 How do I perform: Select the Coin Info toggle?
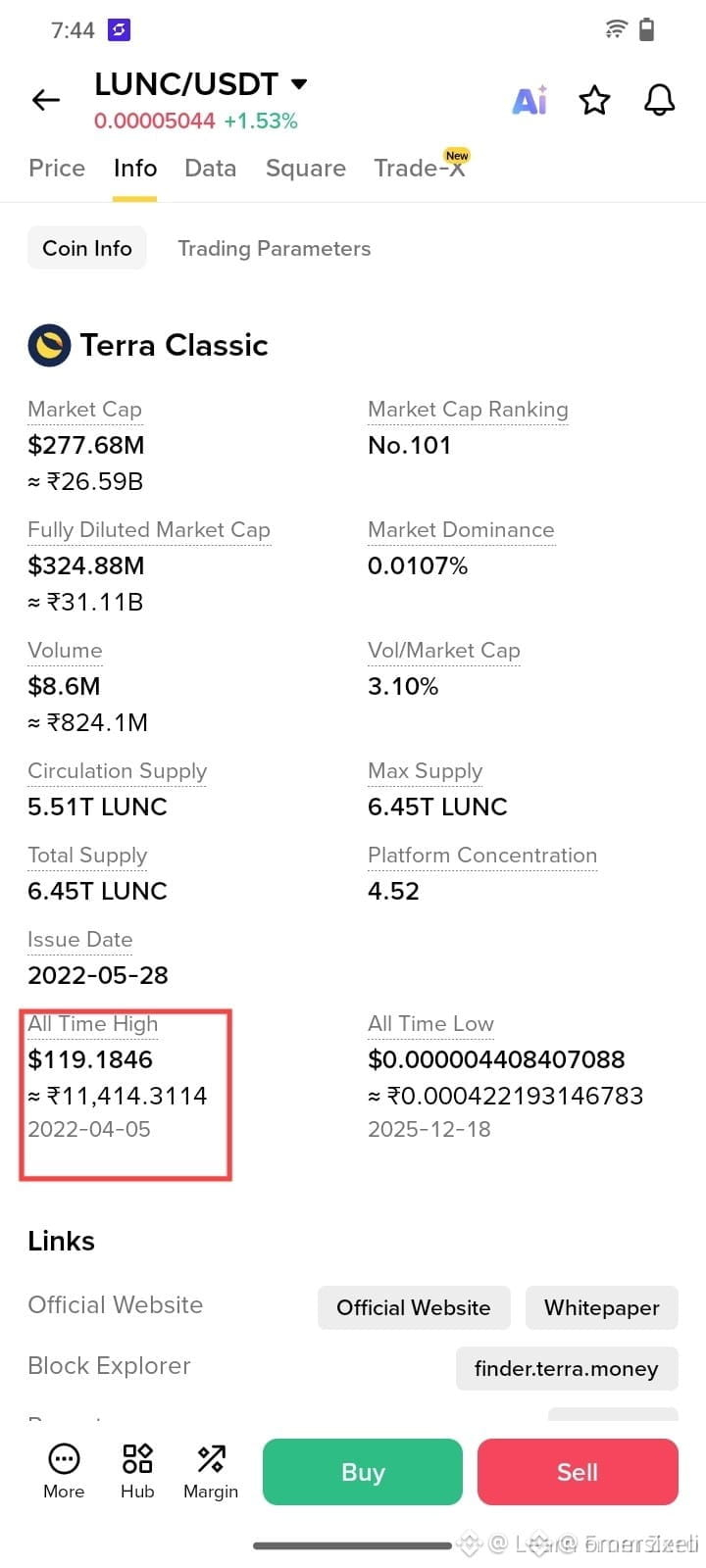click(87, 248)
